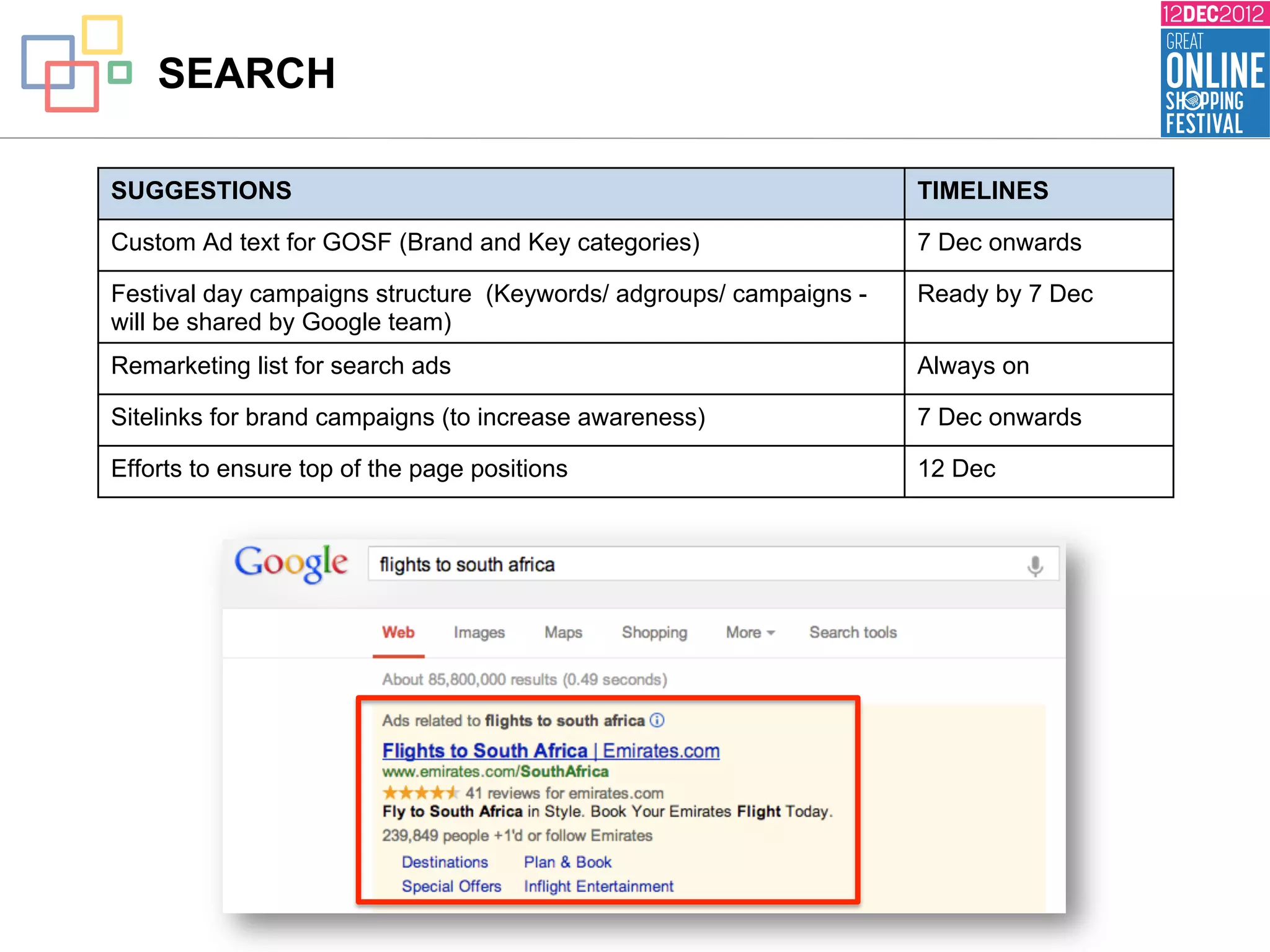1270x952 pixels.
Task: Click the Destinations sitelink
Action: click(445, 862)
